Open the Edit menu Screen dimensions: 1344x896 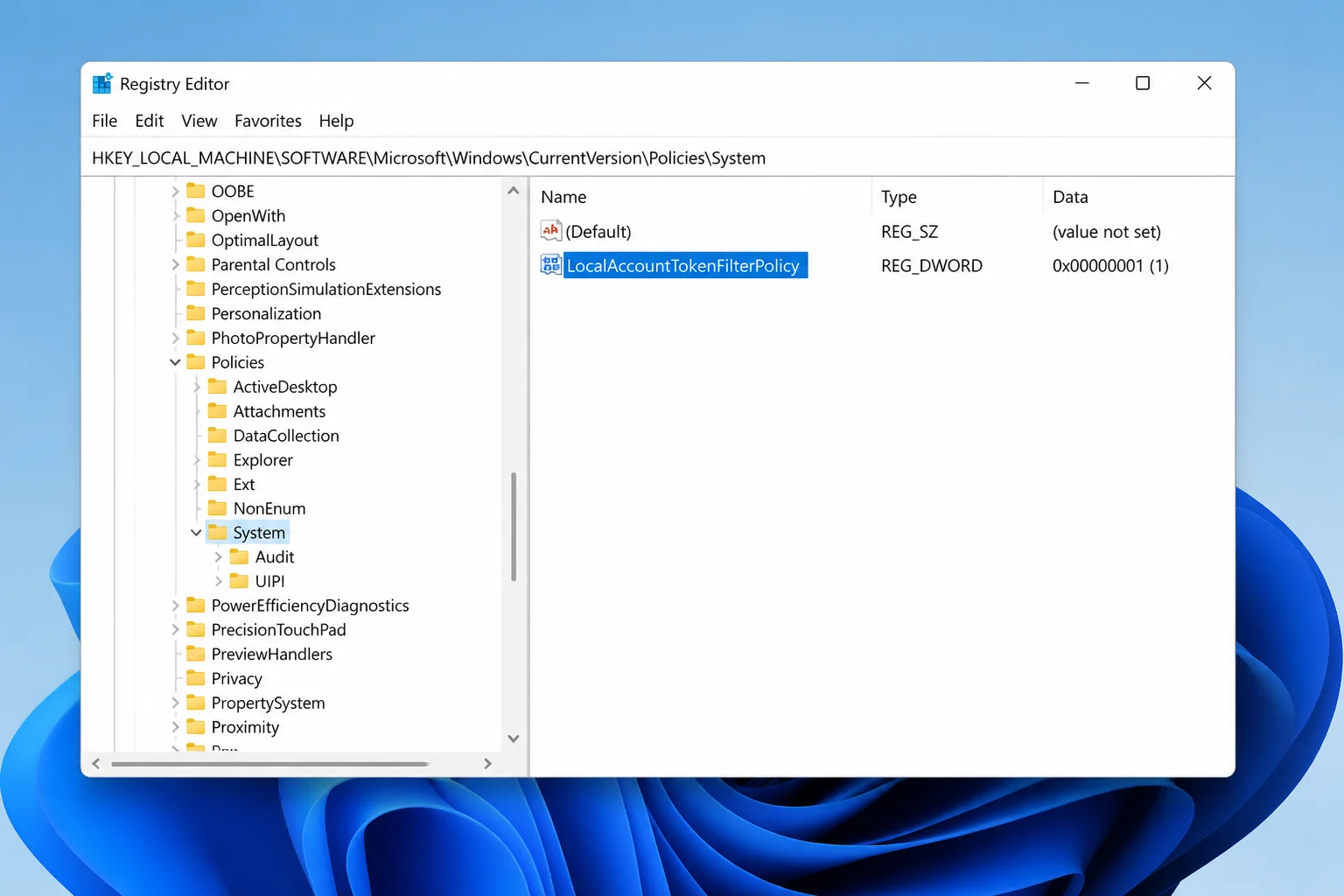coord(150,121)
